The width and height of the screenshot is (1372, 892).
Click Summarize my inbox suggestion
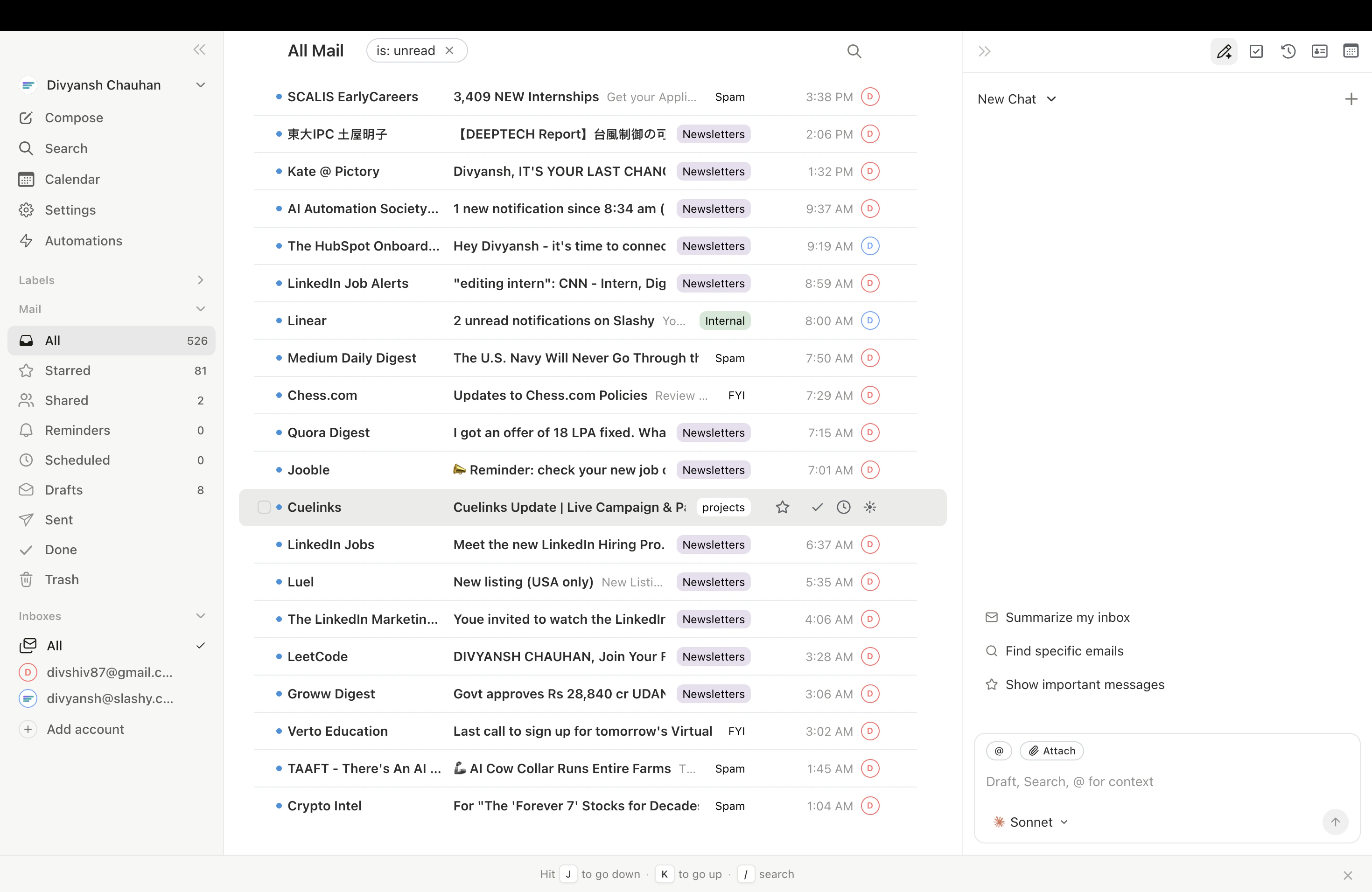pos(1067,617)
